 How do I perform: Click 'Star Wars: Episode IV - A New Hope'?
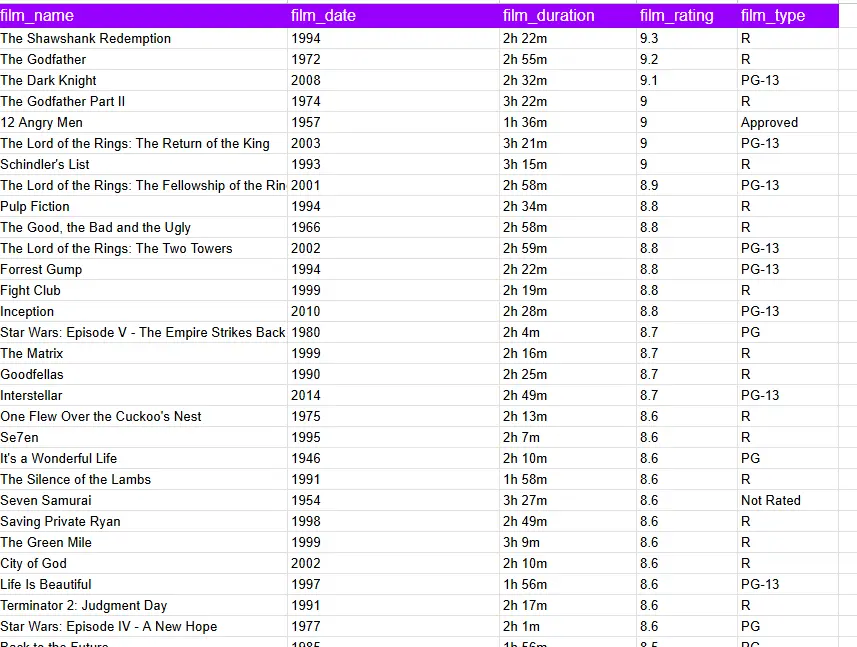[x=143, y=626]
